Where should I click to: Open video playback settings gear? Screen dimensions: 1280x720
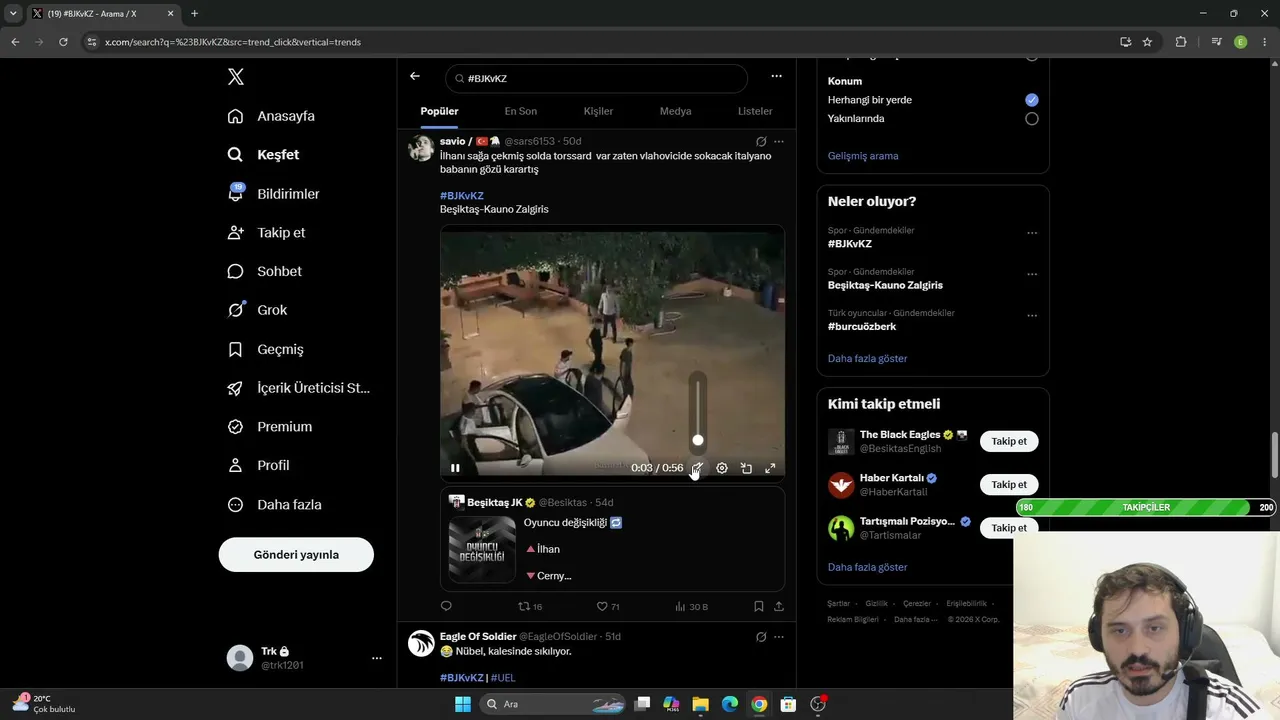coord(722,468)
